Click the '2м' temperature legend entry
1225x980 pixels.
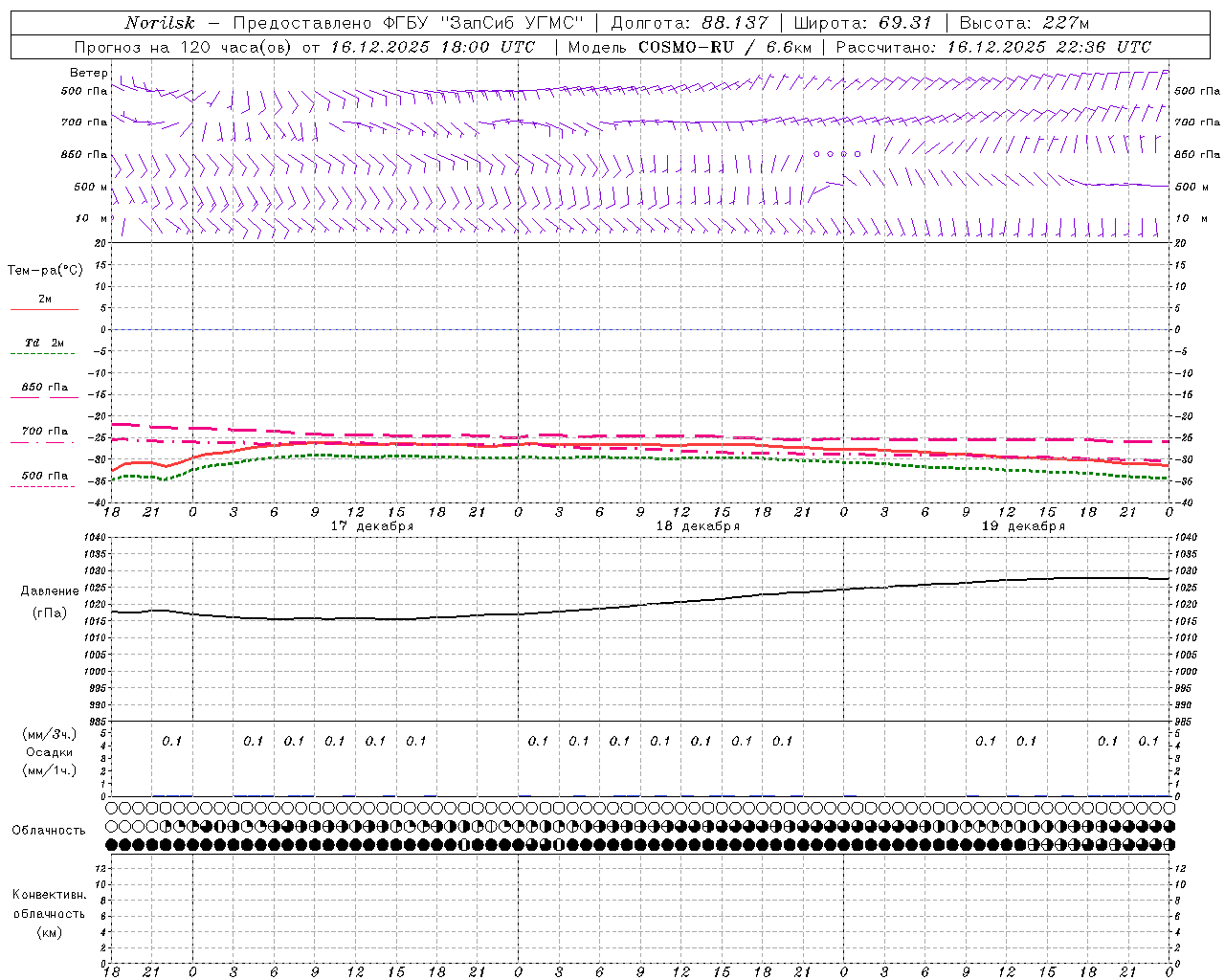[x=45, y=300]
